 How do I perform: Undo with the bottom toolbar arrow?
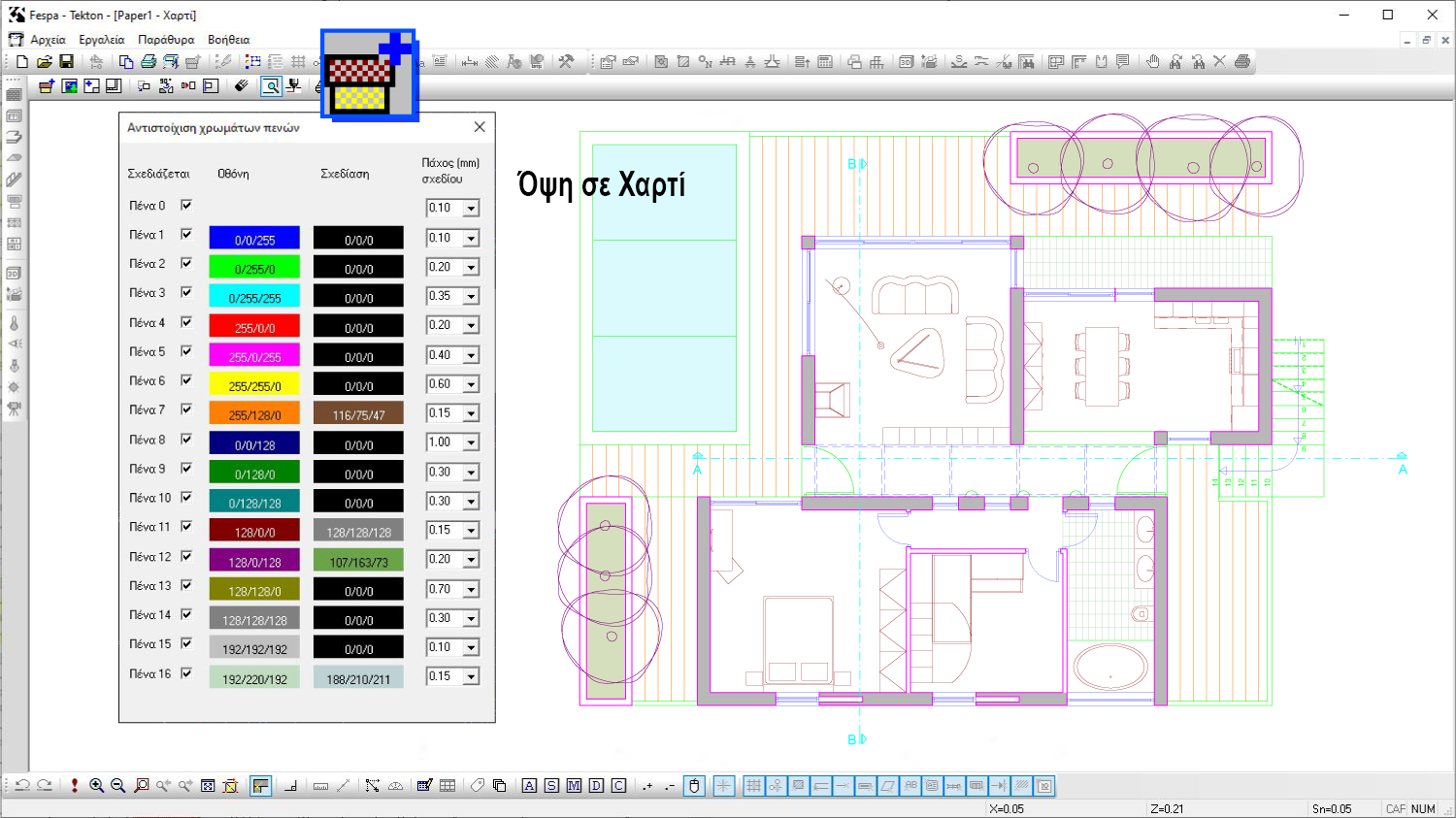coord(22,786)
